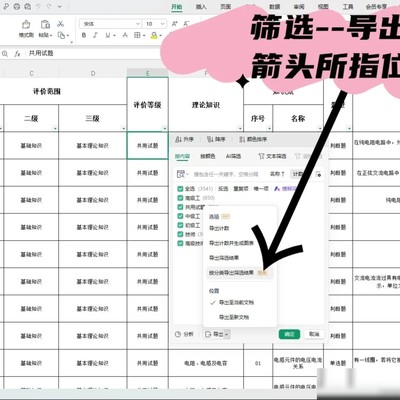Open the 插入 ribbon tab
This screenshot has height=400, width=400.
tap(201, 7)
